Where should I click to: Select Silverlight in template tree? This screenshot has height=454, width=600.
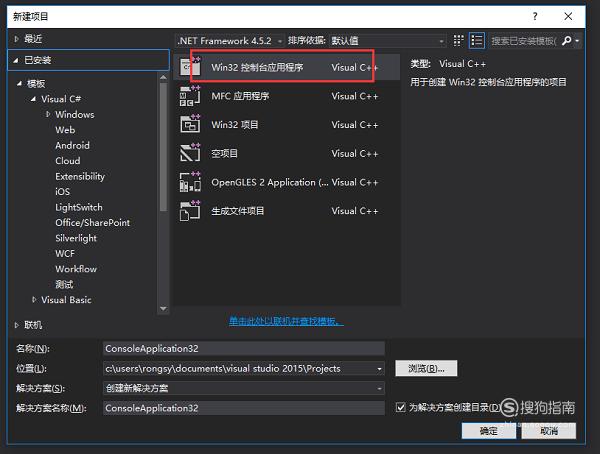pyautogui.click(x=76, y=238)
